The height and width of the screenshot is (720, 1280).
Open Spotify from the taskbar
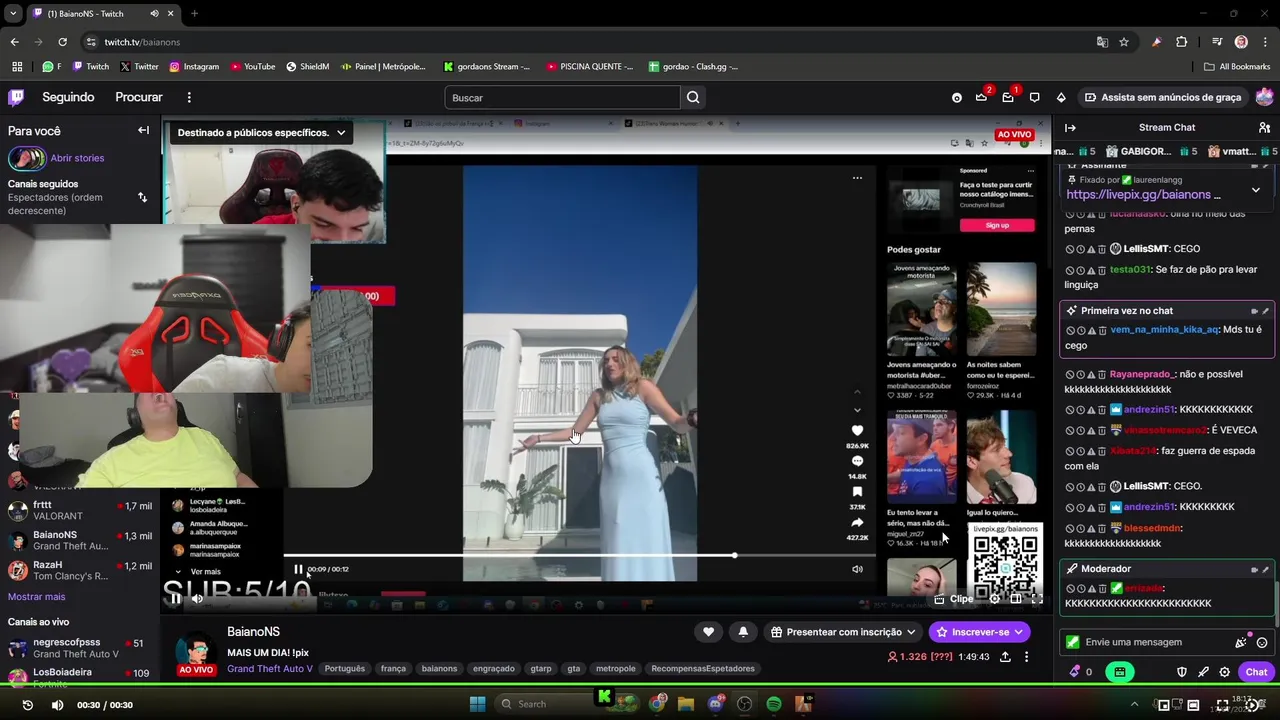(x=774, y=704)
